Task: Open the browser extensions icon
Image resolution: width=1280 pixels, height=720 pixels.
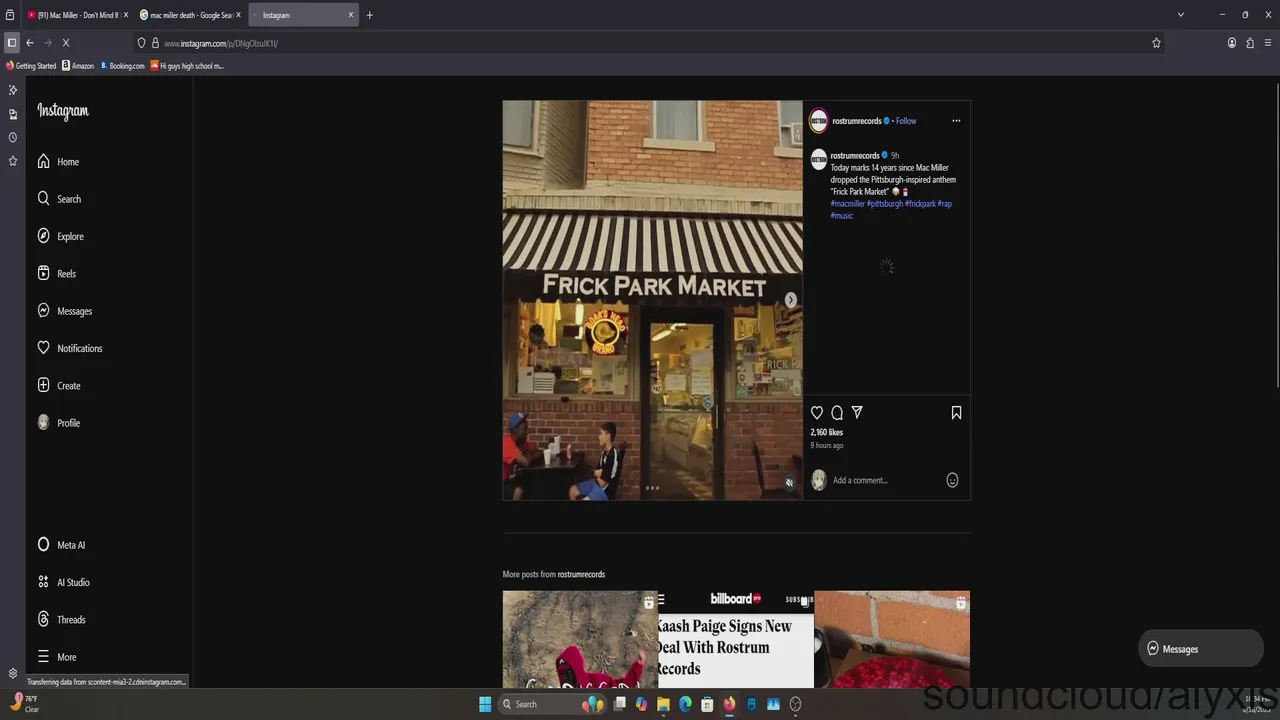Action: click(x=1250, y=43)
